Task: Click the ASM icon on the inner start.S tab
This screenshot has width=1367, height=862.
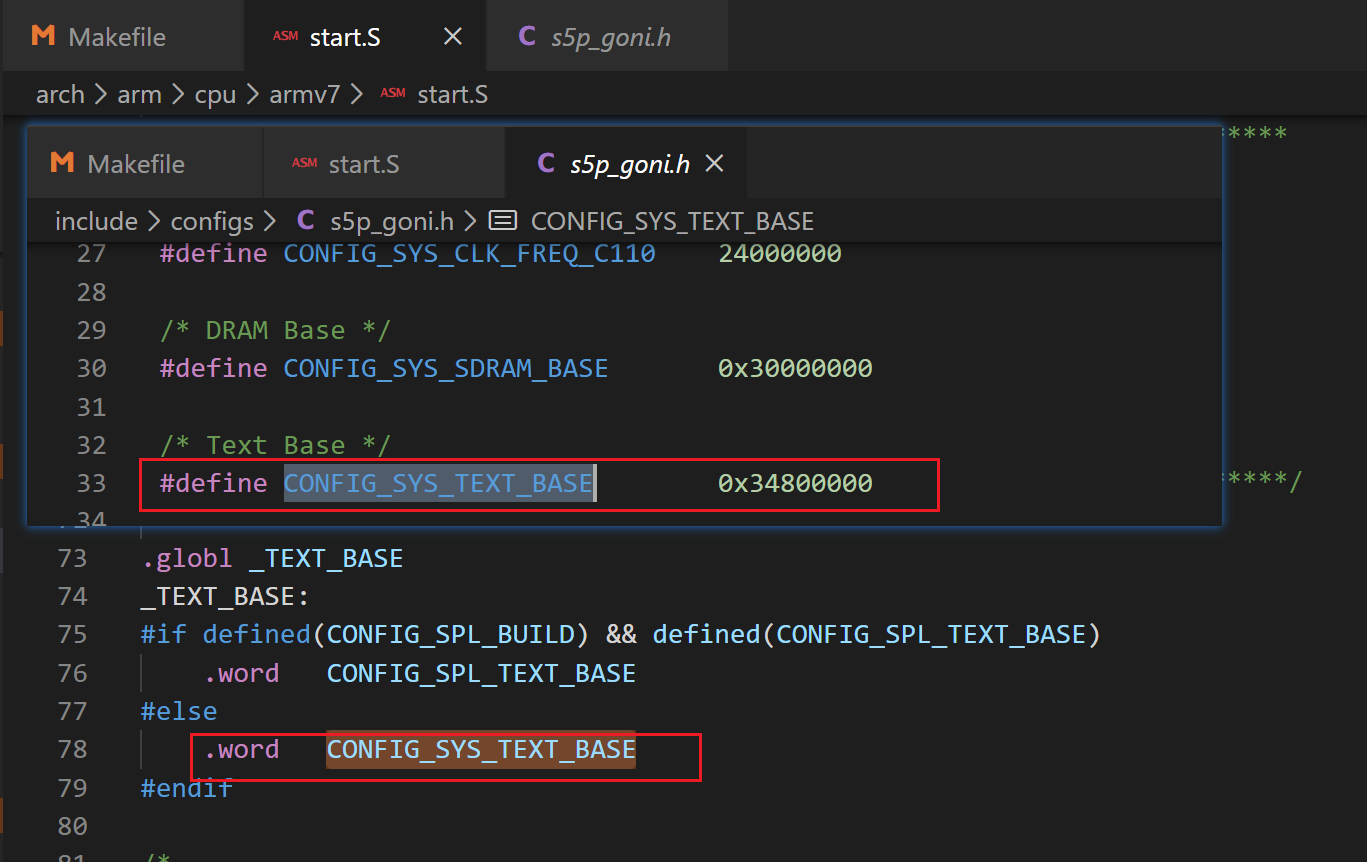Action: click(x=305, y=163)
